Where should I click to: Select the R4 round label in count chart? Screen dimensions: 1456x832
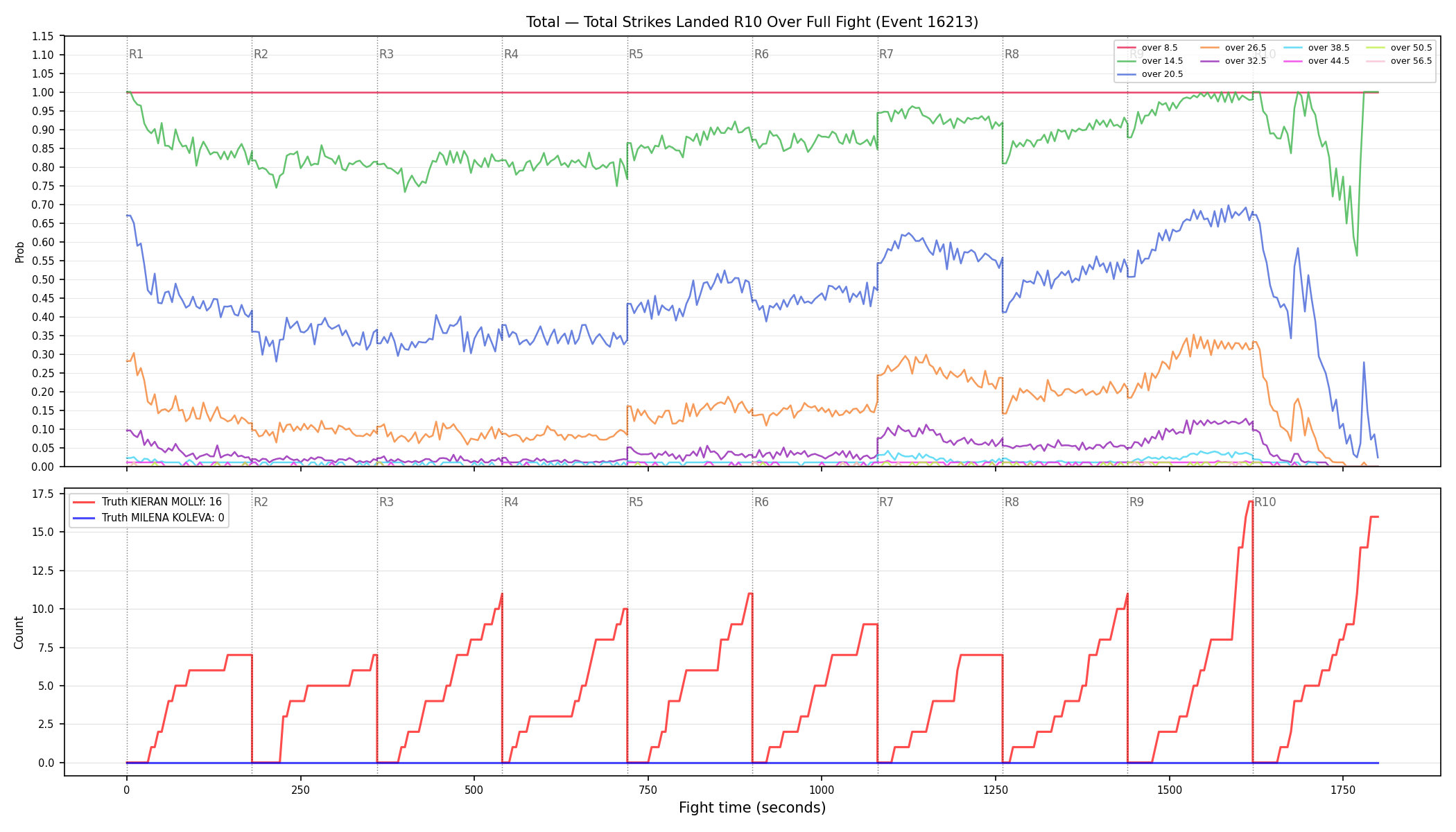511,502
